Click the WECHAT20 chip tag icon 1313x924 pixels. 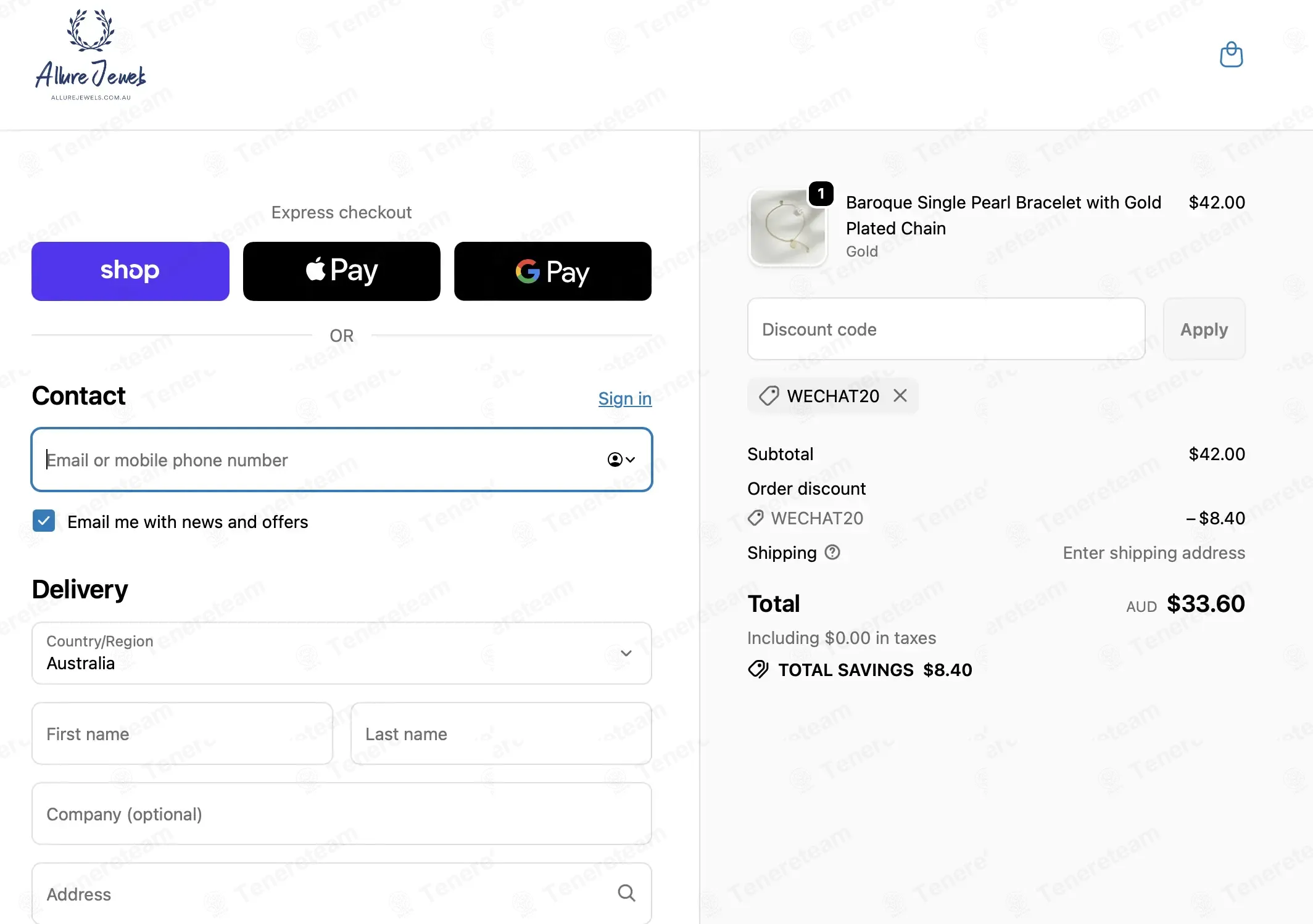pos(769,395)
